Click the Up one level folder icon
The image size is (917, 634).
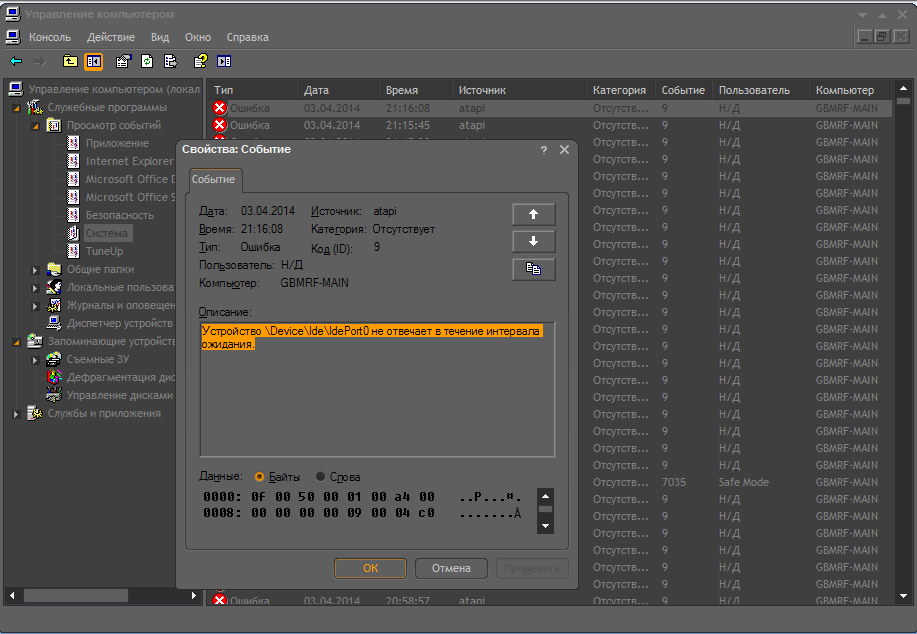tap(70, 61)
